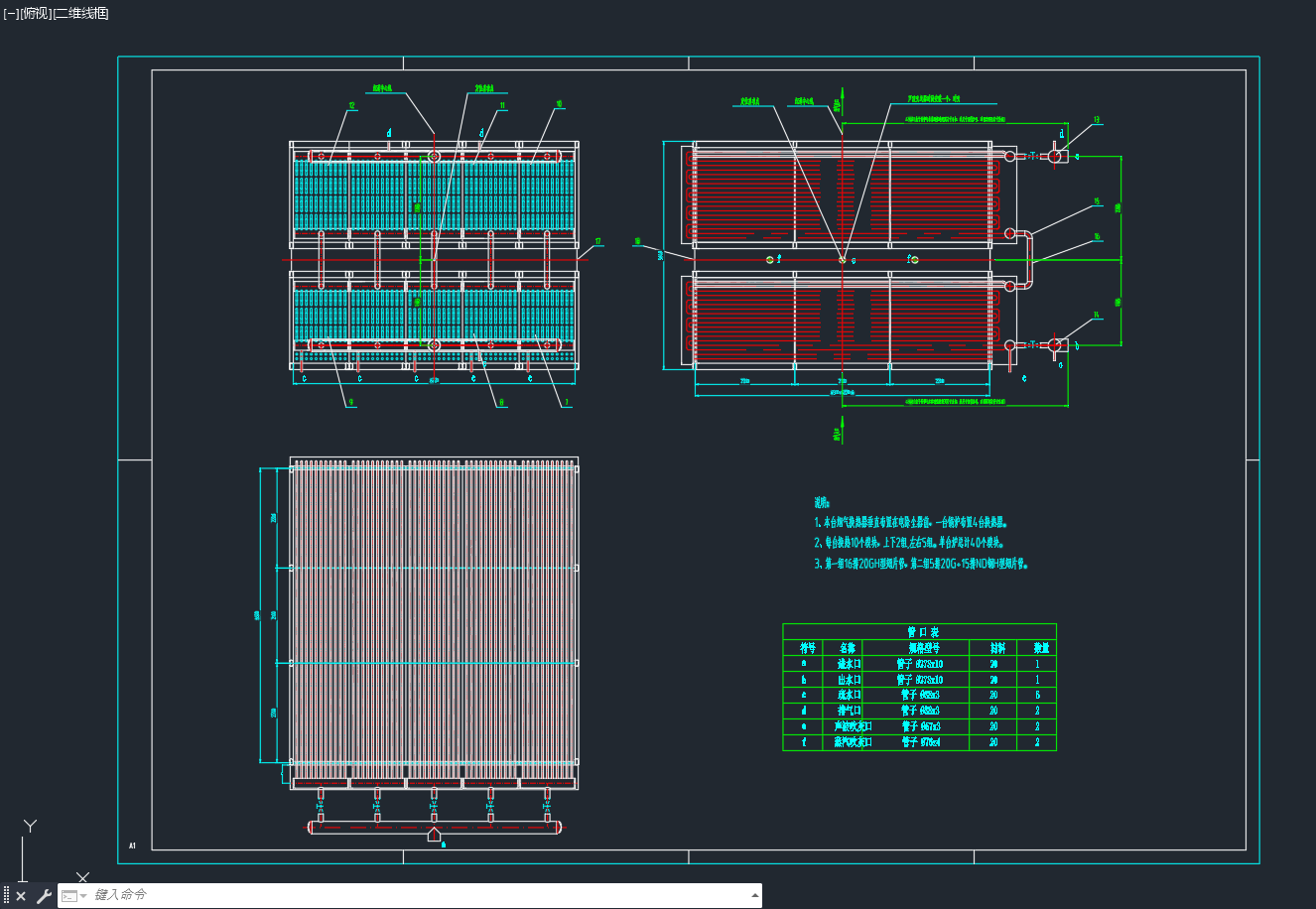Select the pipe spec cell in 进水口 row
This screenshot has height=909, width=1316.
tap(920, 663)
